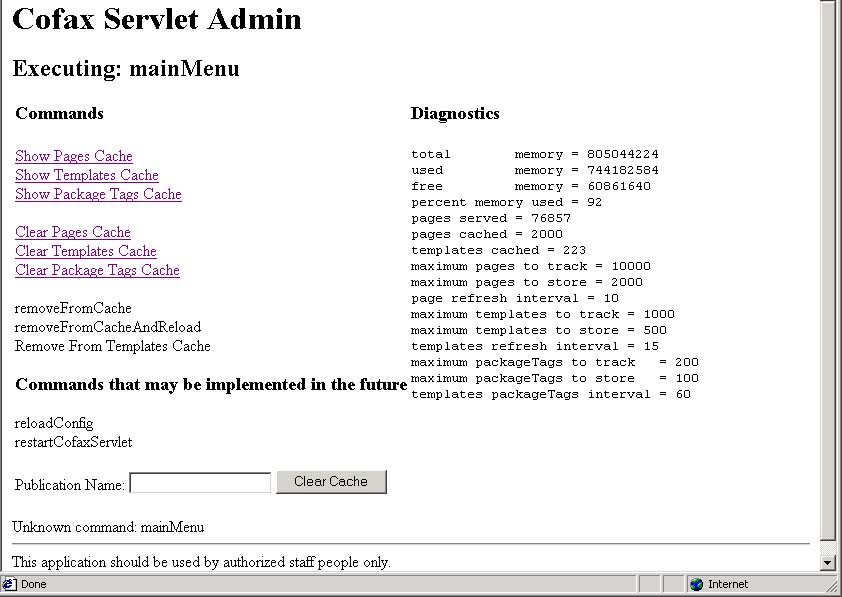Click the Commands heading
The image size is (842, 597).
60,113
